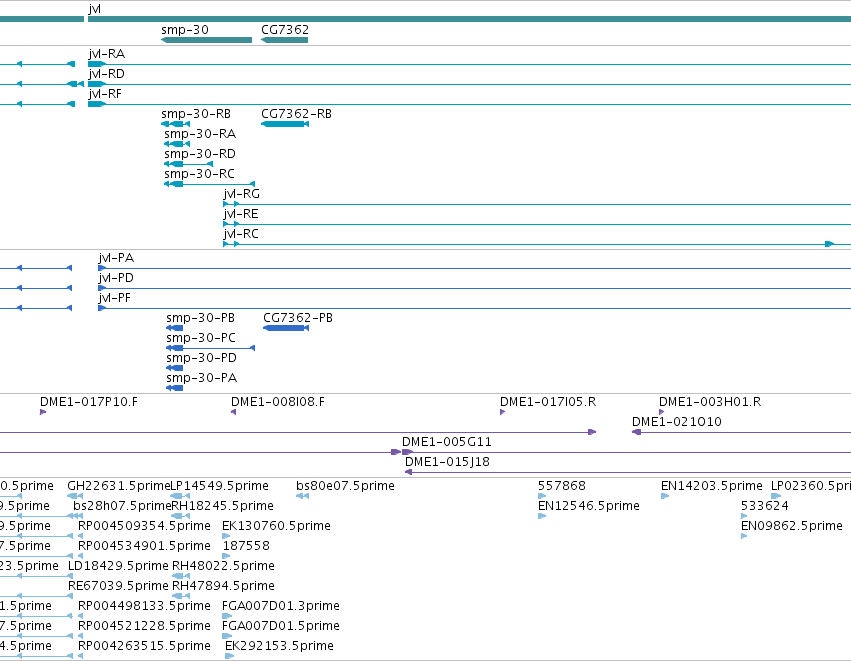Screen dimensions: 851x661
Task: Open EST GH22631.5prime
Action: 119,486
